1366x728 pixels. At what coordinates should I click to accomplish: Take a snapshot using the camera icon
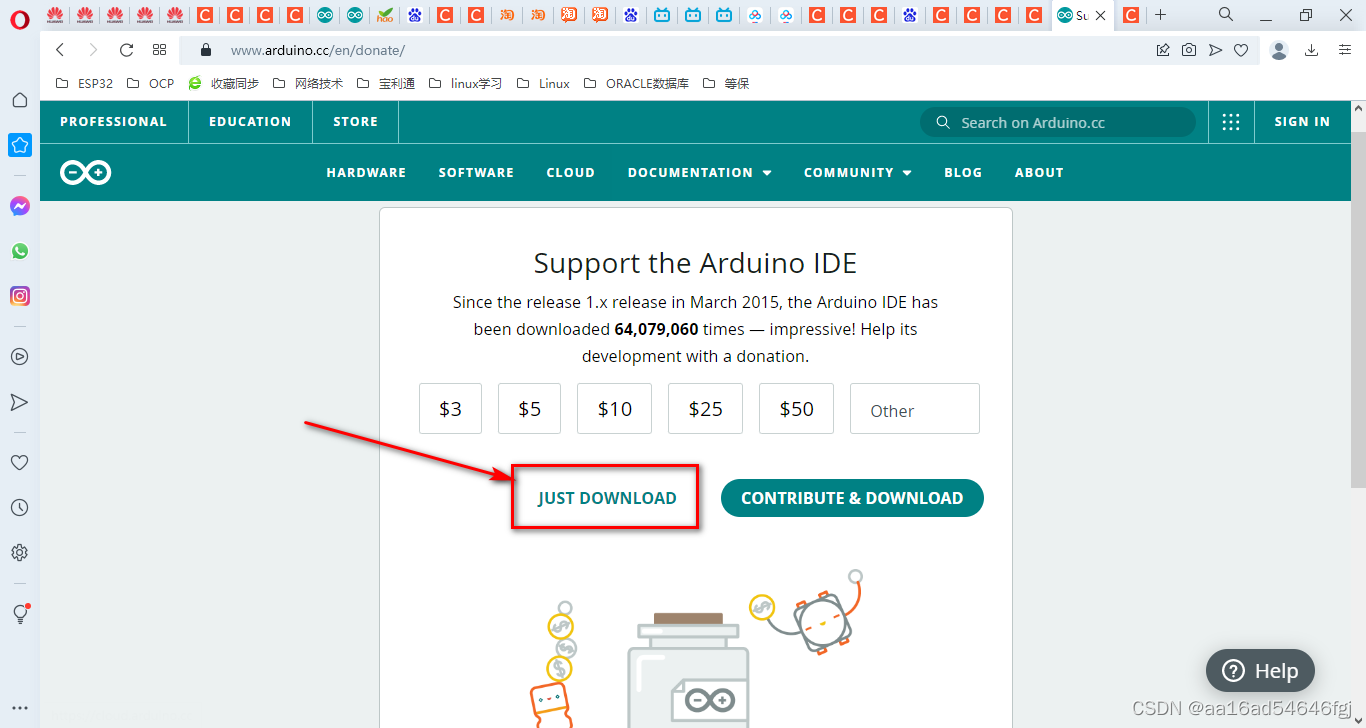tap(1189, 49)
